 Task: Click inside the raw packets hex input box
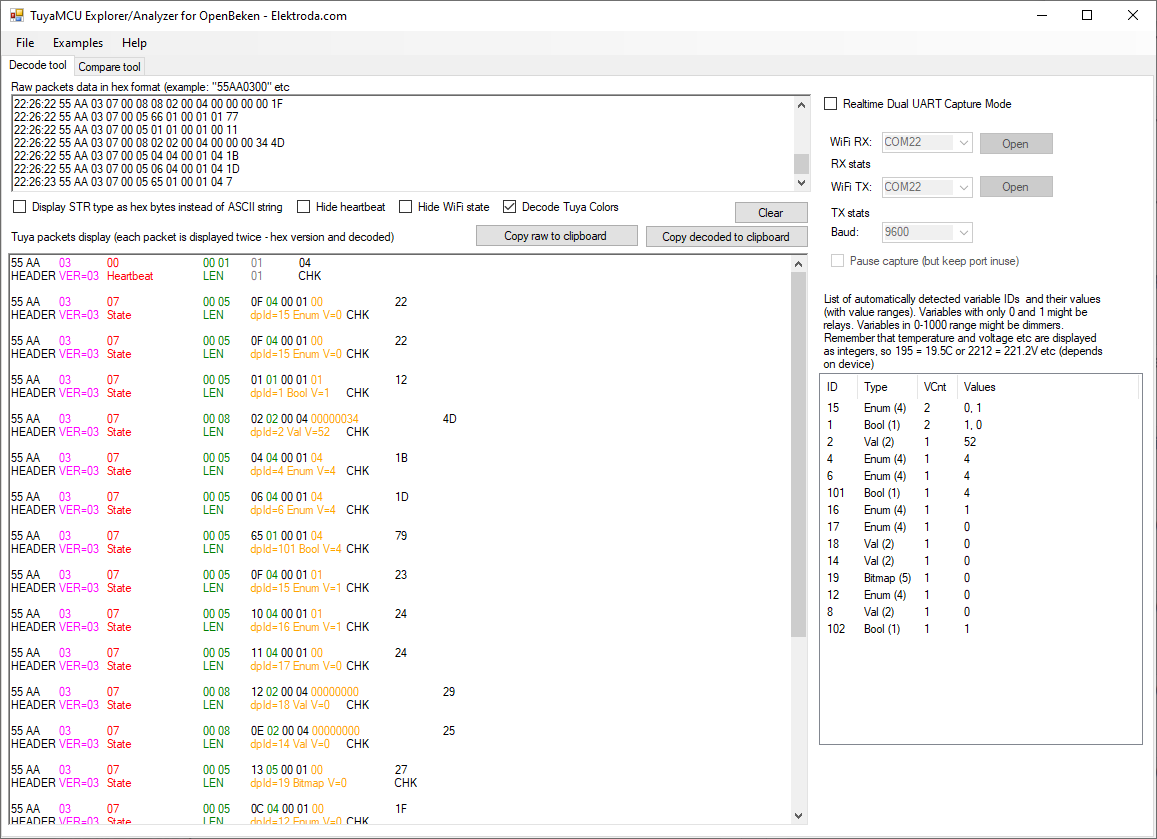[400, 142]
